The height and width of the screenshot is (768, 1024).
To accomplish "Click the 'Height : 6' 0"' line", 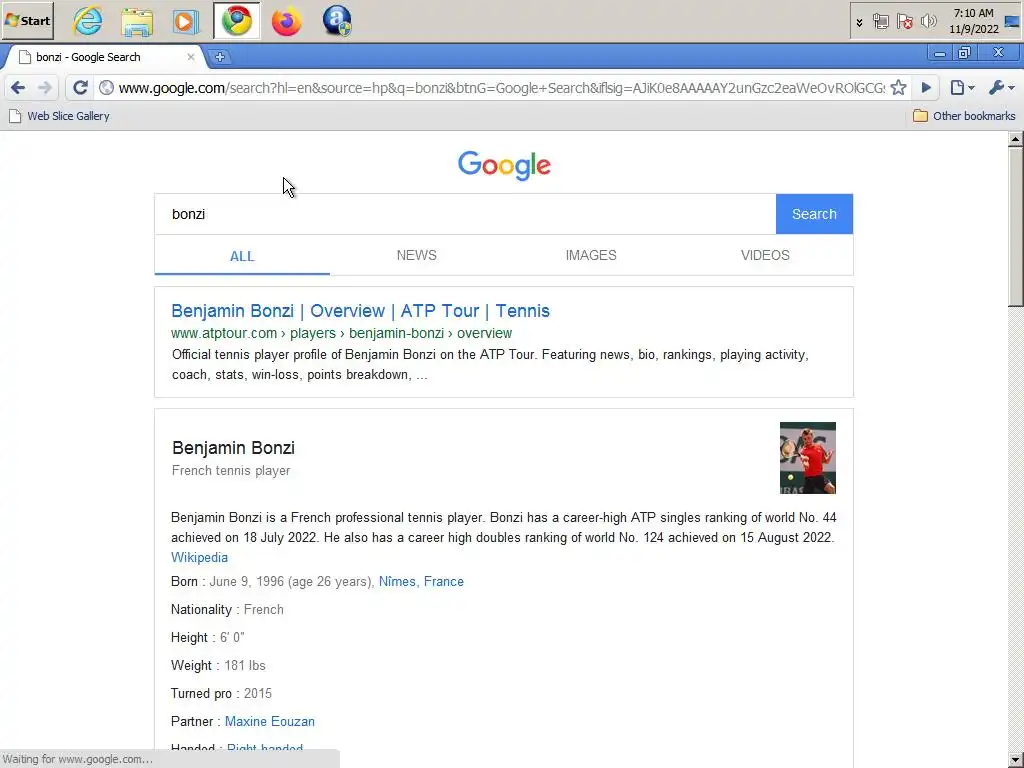I will pos(208,637).
